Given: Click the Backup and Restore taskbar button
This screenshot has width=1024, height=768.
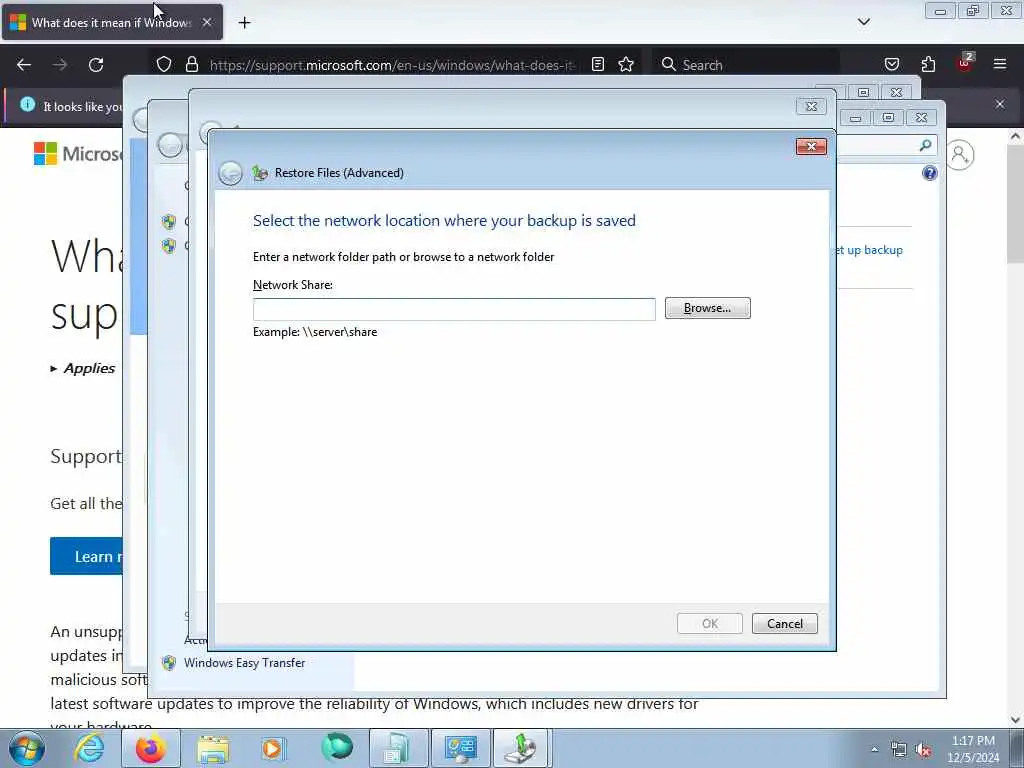Looking at the screenshot, I should point(522,748).
